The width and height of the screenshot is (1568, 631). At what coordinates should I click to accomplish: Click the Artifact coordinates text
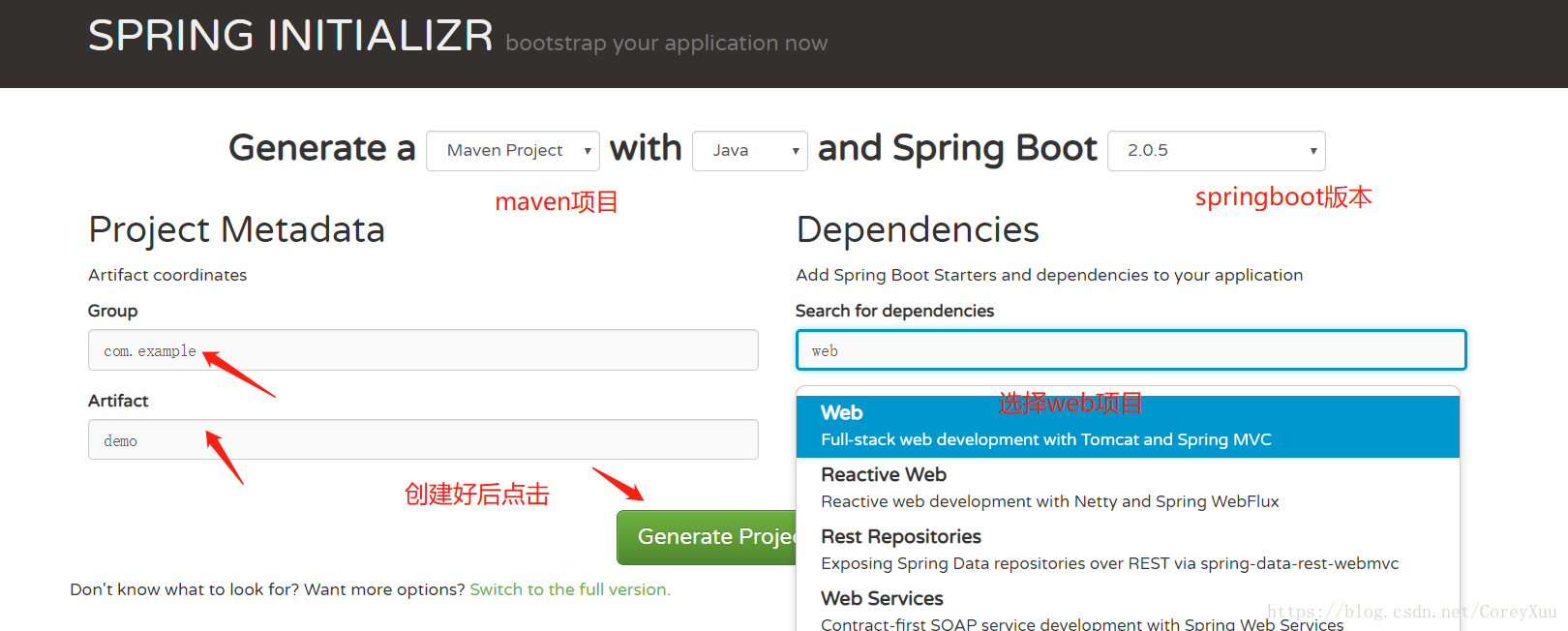(x=167, y=275)
